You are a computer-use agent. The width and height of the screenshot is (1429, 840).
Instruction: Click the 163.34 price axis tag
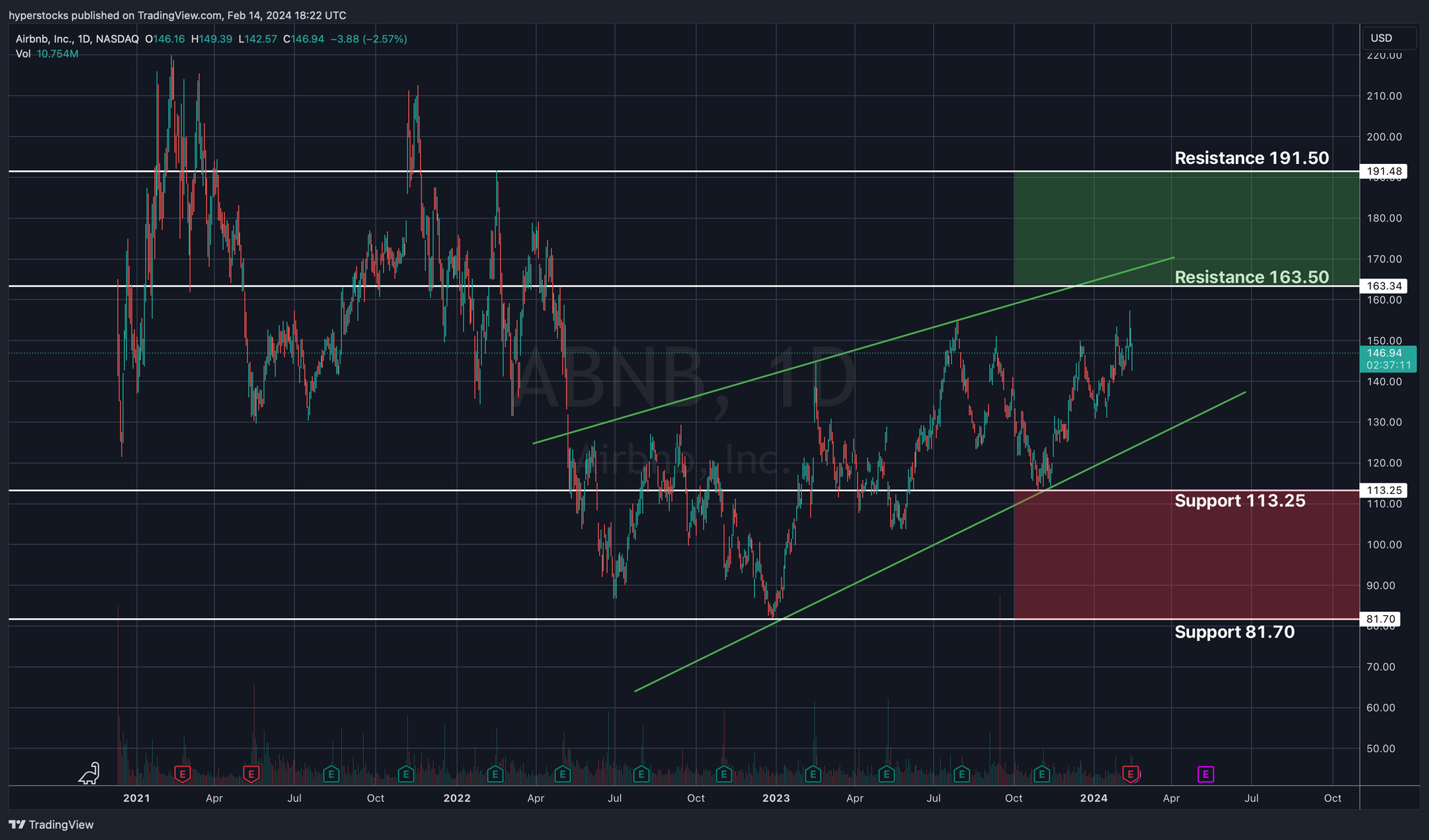(1384, 286)
